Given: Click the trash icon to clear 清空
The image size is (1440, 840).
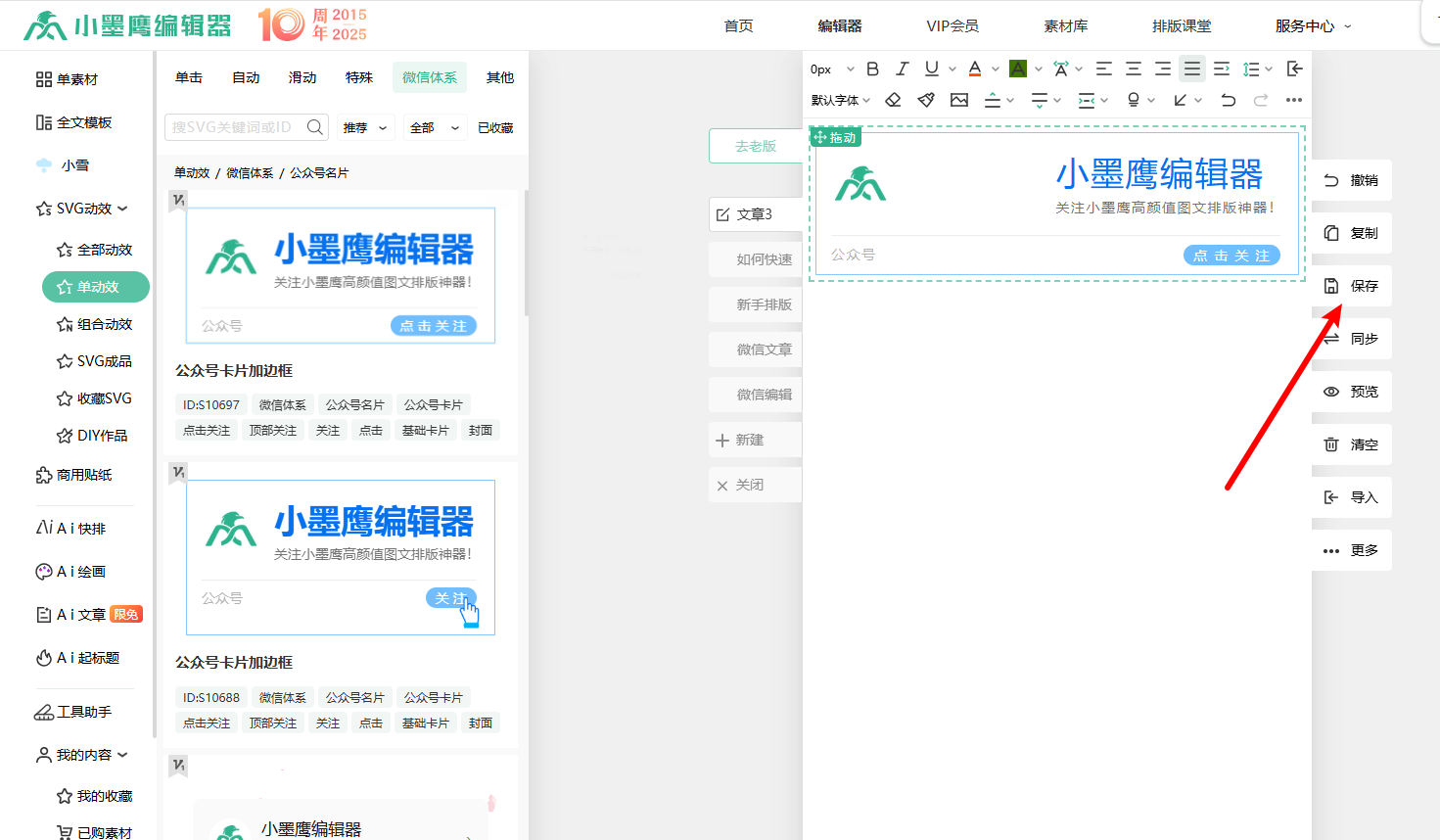Looking at the screenshot, I should tap(1352, 444).
